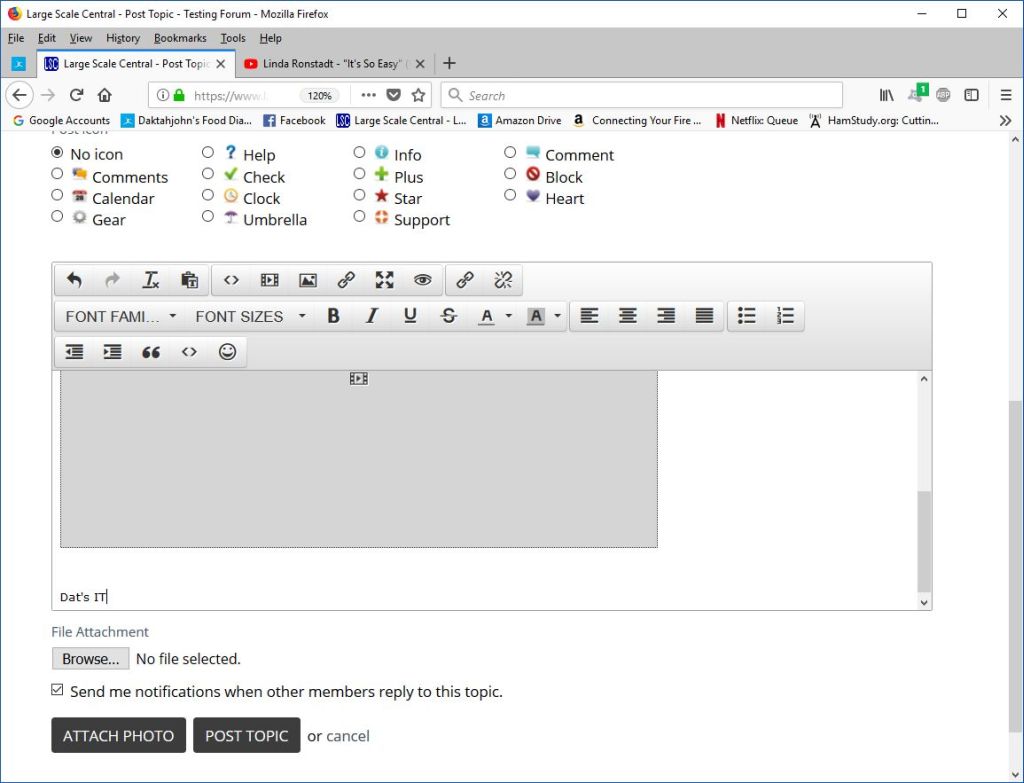Open the Netflix Queue bookmark
1024x783 pixels.
[x=756, y=120]
